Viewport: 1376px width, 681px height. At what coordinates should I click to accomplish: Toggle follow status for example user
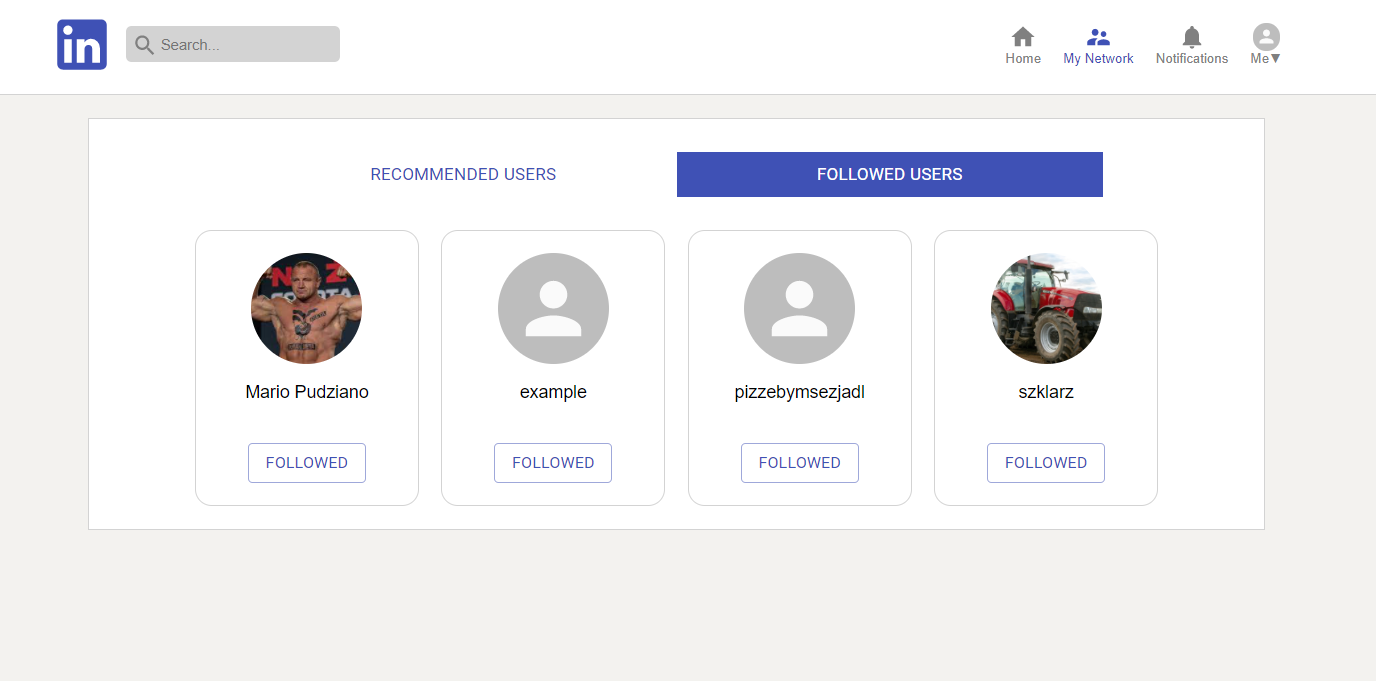pos(553,462)
